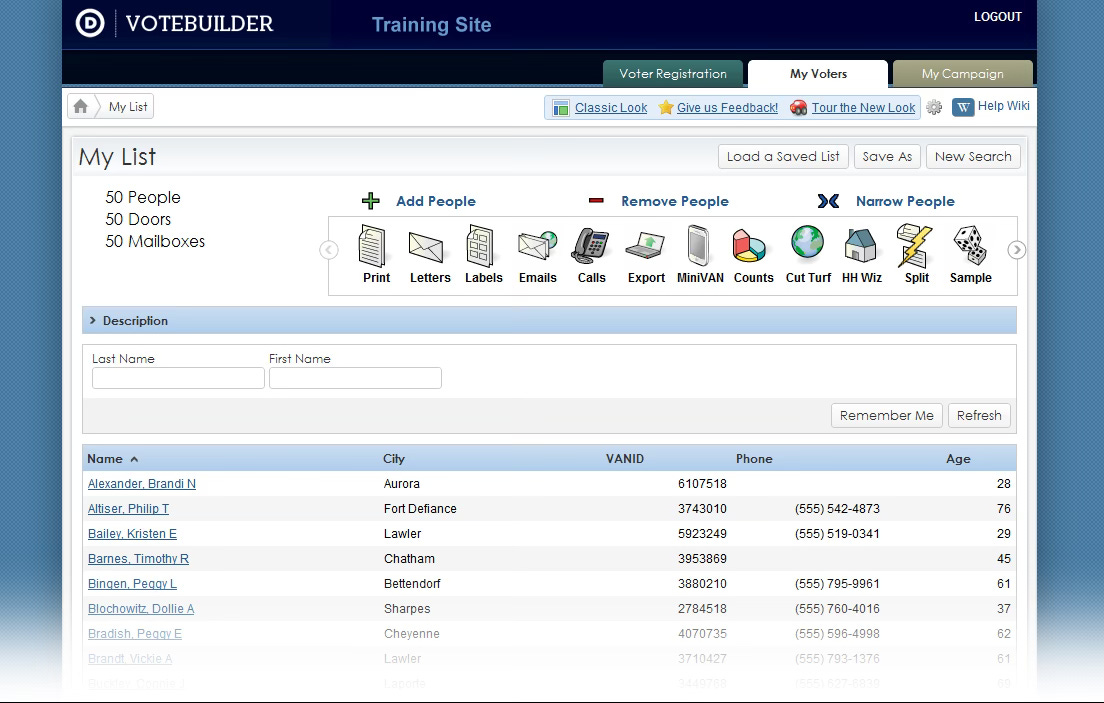Open the Help Wiki link

tap(1003, 106)
